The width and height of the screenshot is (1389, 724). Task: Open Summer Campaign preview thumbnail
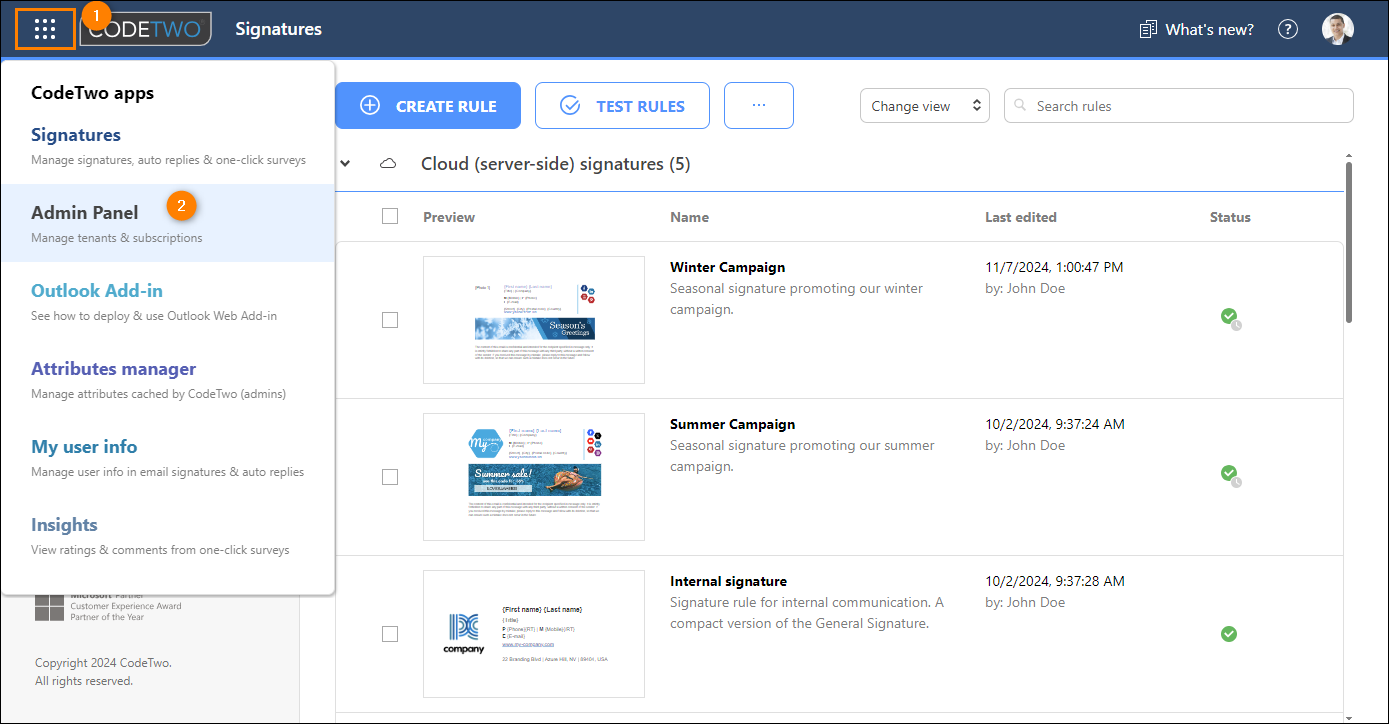[534, 477]
